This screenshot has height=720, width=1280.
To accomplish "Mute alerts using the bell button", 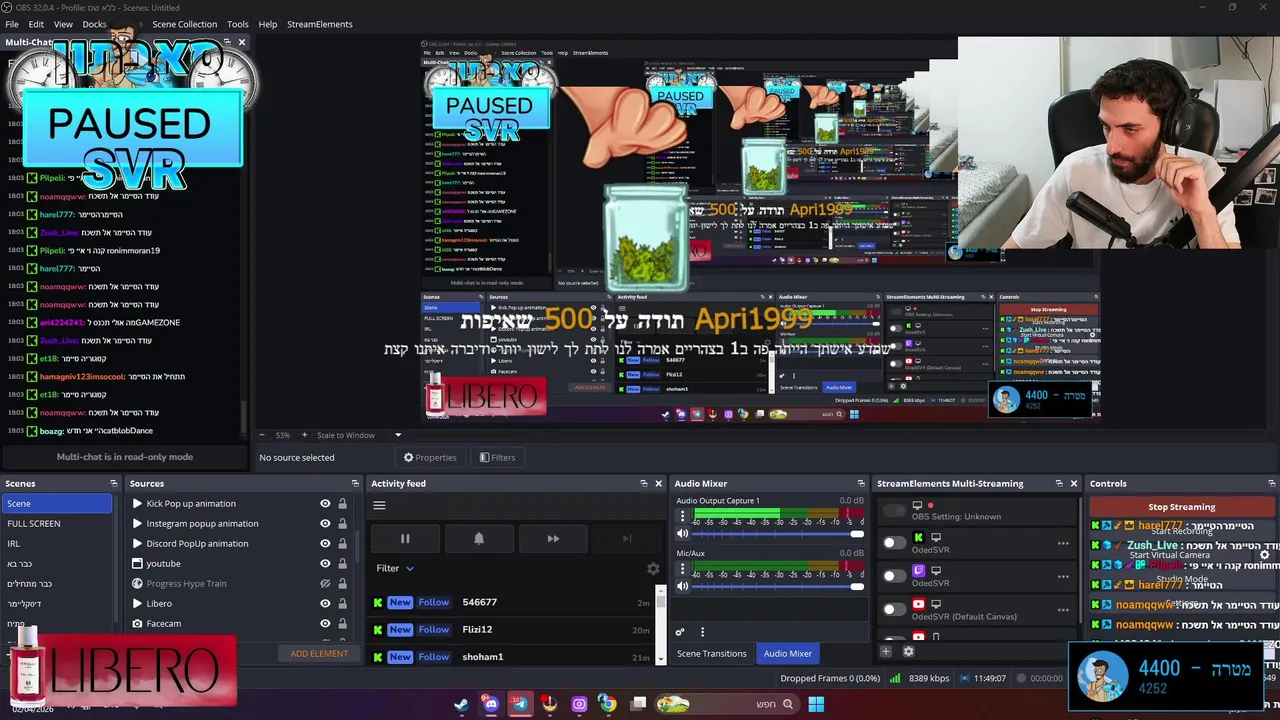I will 479,539.
